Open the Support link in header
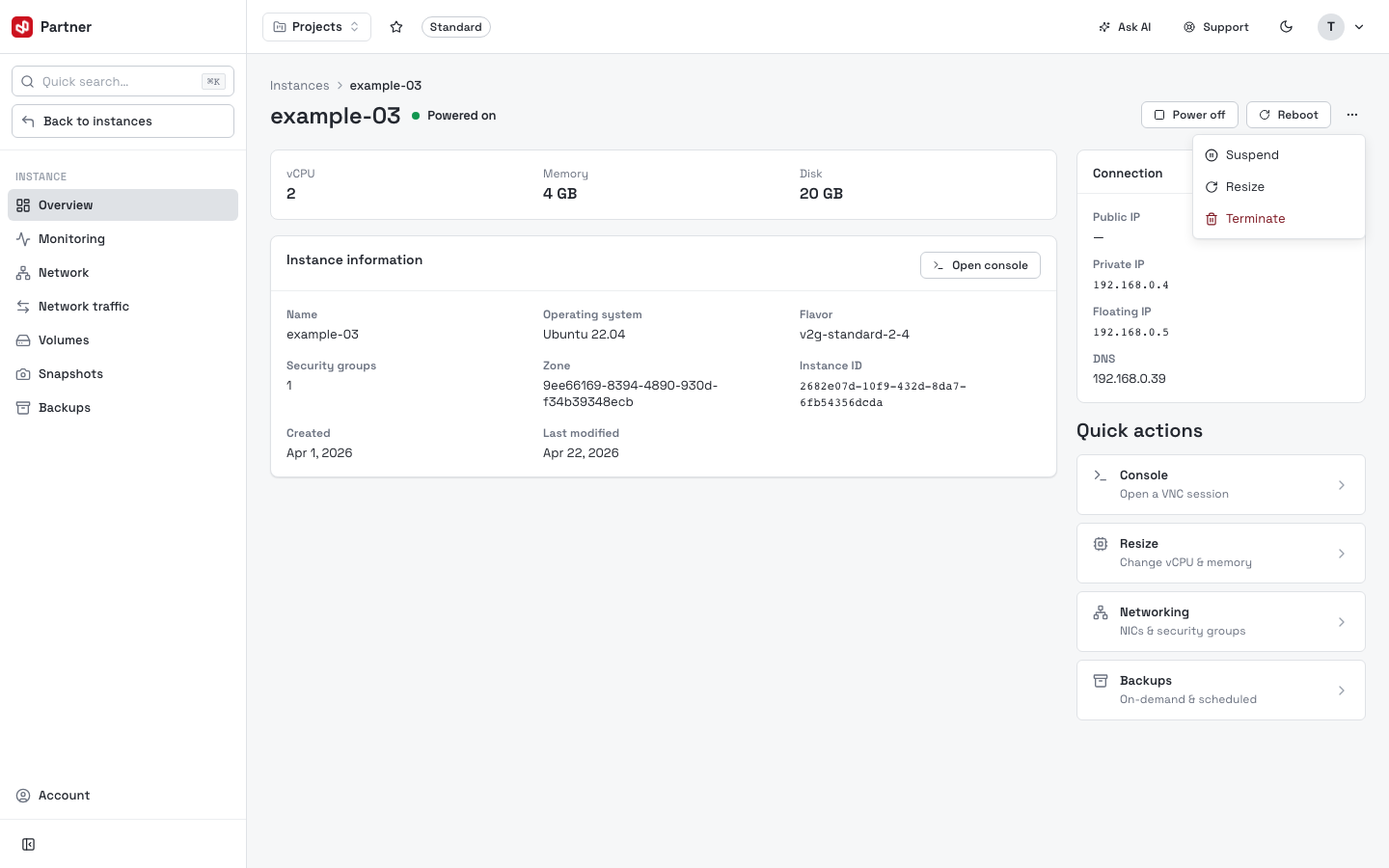 tap(1216, 27)
